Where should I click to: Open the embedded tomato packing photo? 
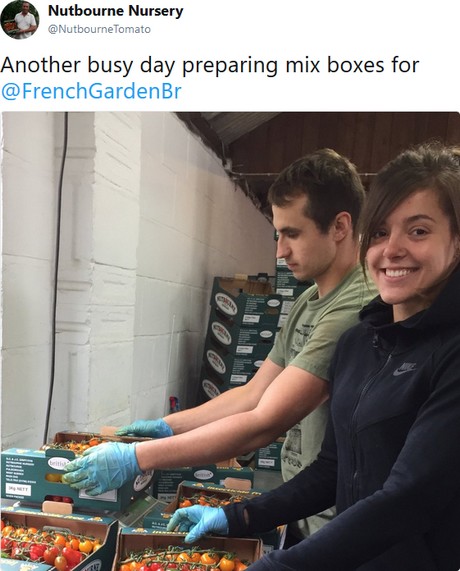pyautogui.click(x=231, y=341)
